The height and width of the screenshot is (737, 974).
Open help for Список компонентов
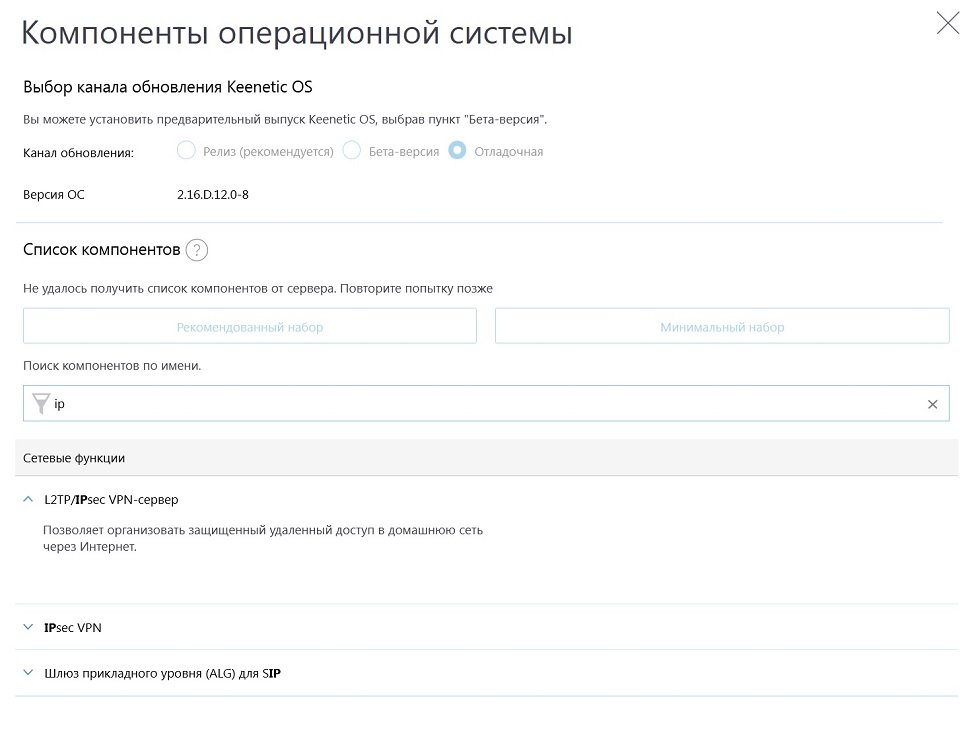click(x=196, y=250)
